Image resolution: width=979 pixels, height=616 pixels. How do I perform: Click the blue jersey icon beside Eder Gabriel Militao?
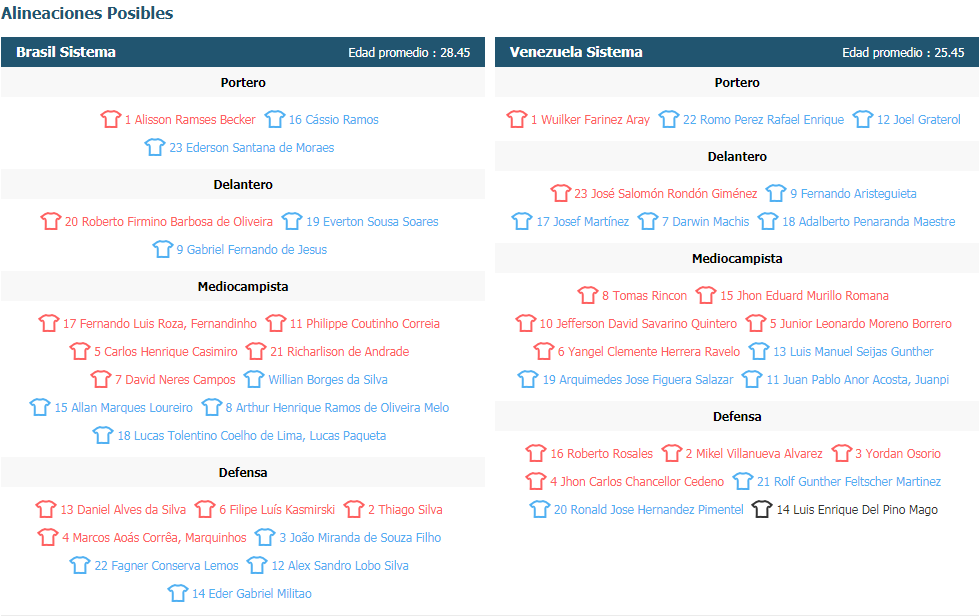178,593
